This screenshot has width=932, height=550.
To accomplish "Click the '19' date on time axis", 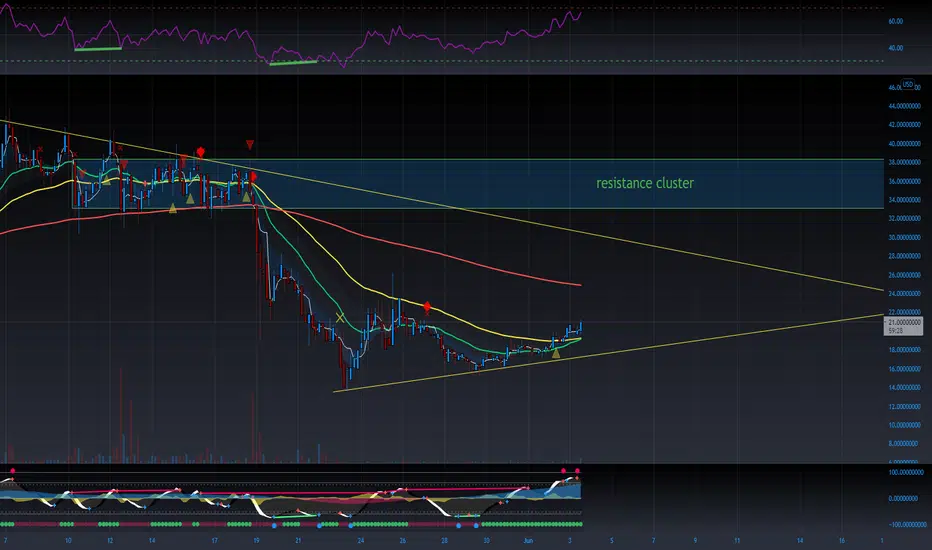I will [x=256, y=540].
